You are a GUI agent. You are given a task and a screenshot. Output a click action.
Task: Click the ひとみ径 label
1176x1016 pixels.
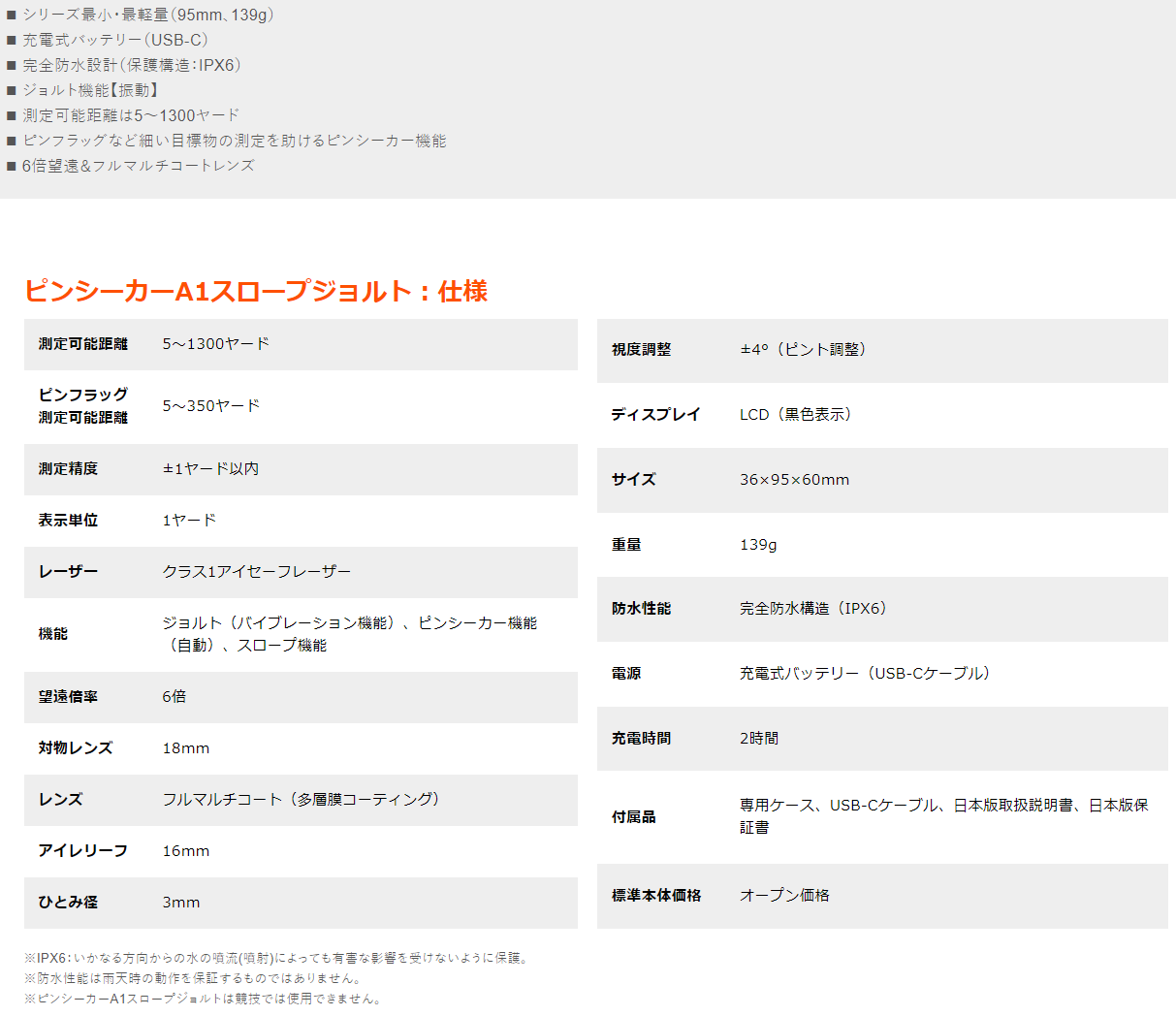tap(68, 903)
